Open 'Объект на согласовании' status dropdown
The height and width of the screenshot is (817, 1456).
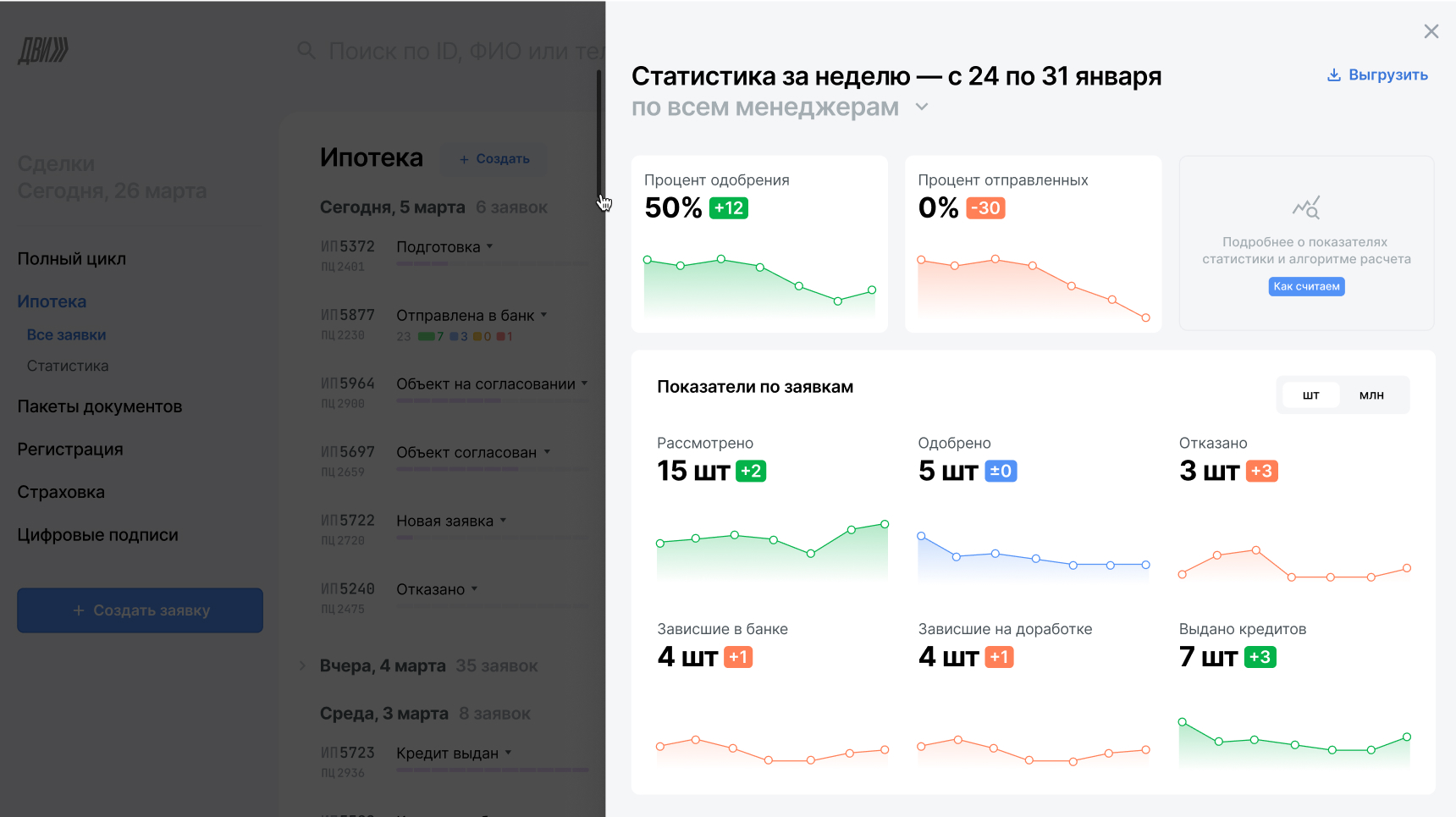493,384
